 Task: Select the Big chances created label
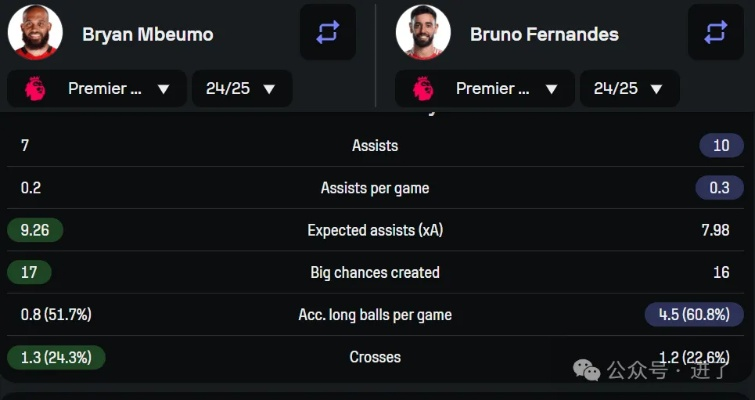click(375, 272)
